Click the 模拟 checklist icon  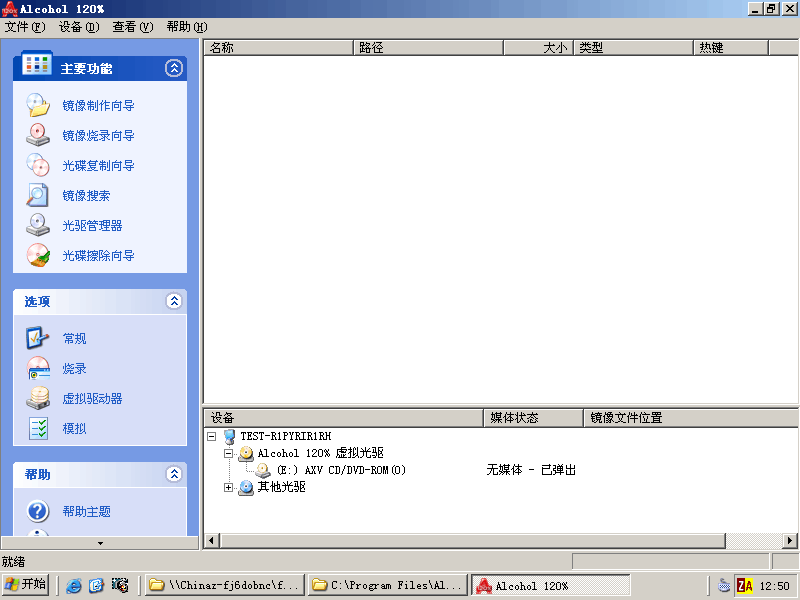tap(38, 429)
